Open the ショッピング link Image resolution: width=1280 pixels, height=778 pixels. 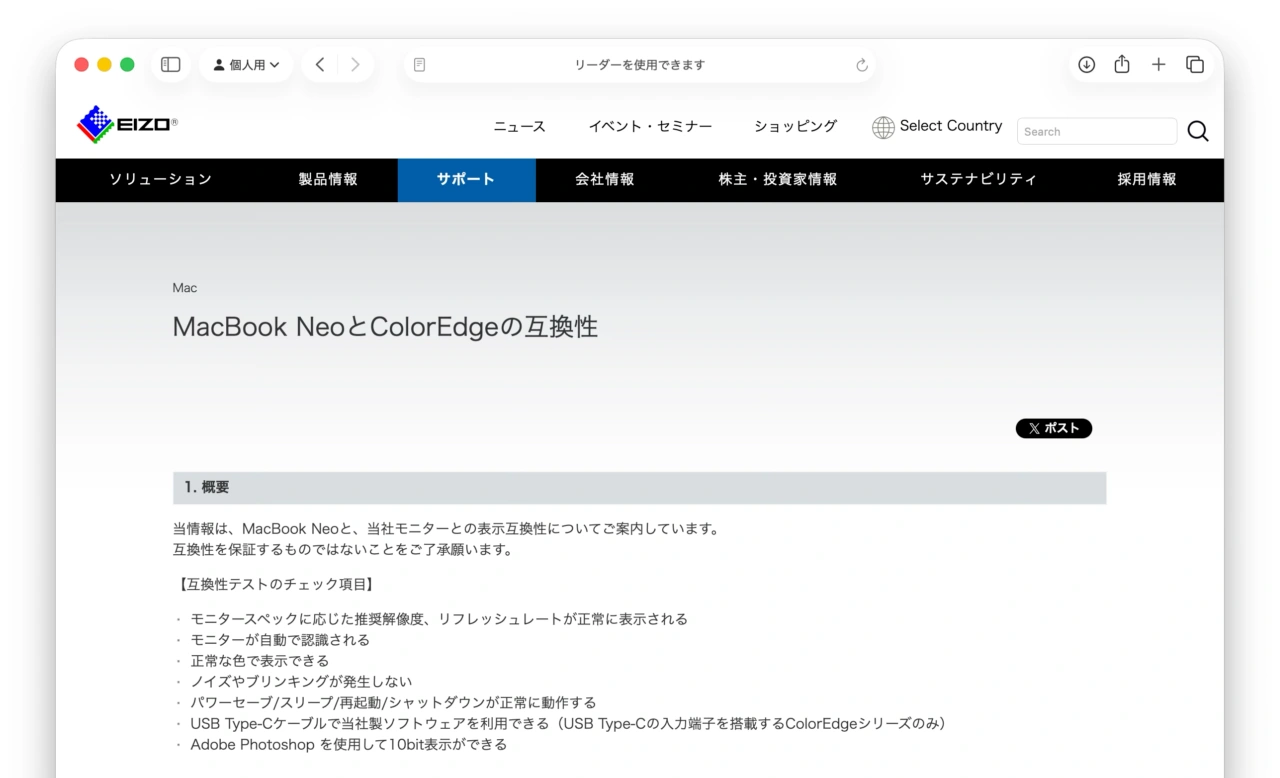[795, 126]
